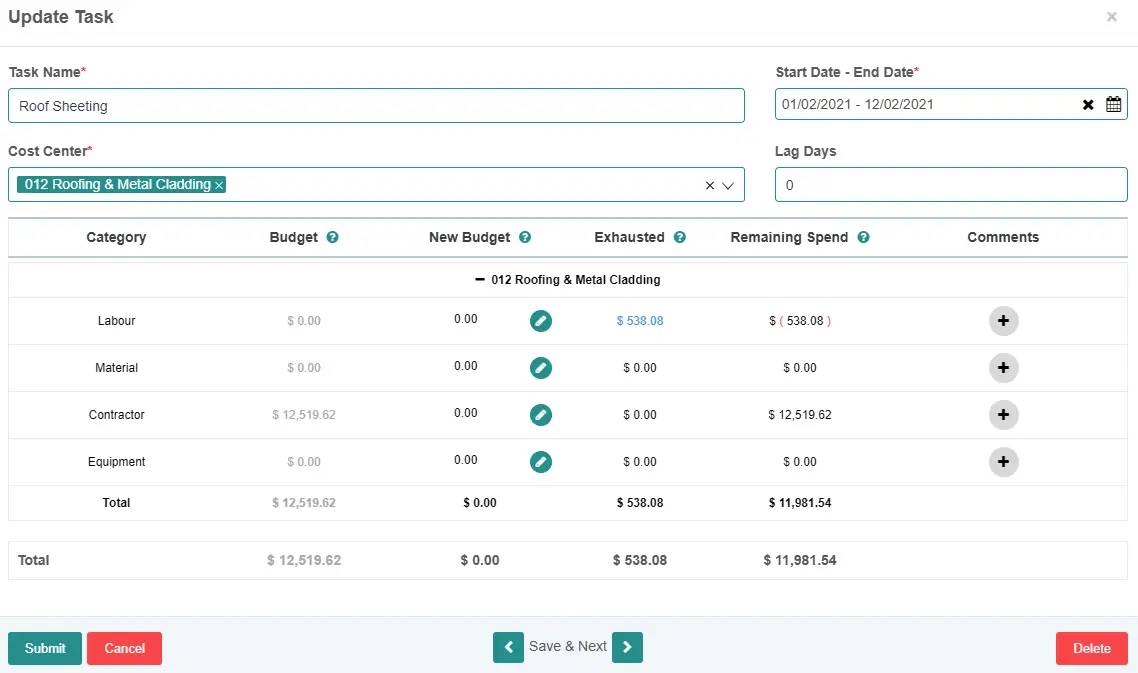
Task: Click the Material row edit pencil icon
Action: (540, 368)
